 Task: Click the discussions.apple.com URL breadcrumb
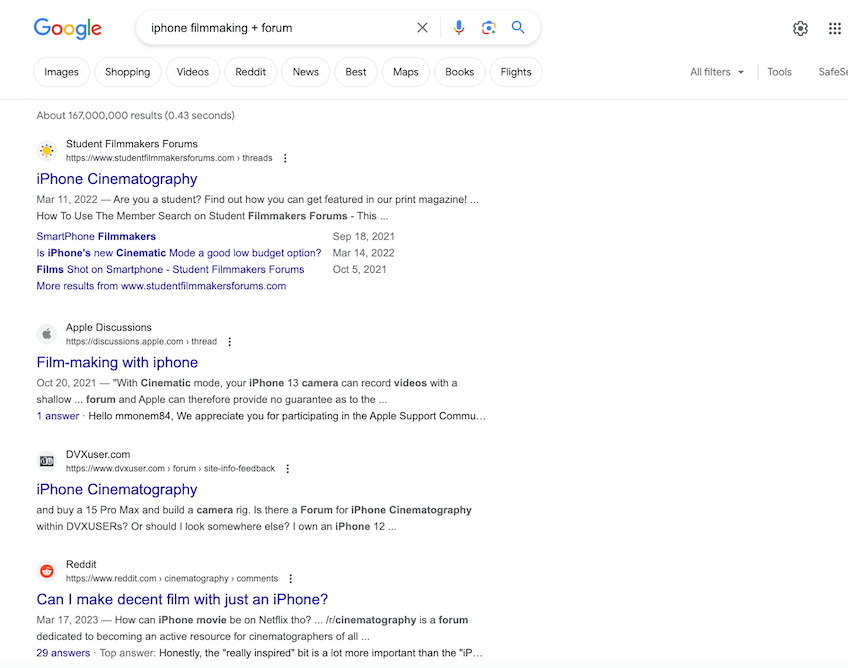point(141,341)
